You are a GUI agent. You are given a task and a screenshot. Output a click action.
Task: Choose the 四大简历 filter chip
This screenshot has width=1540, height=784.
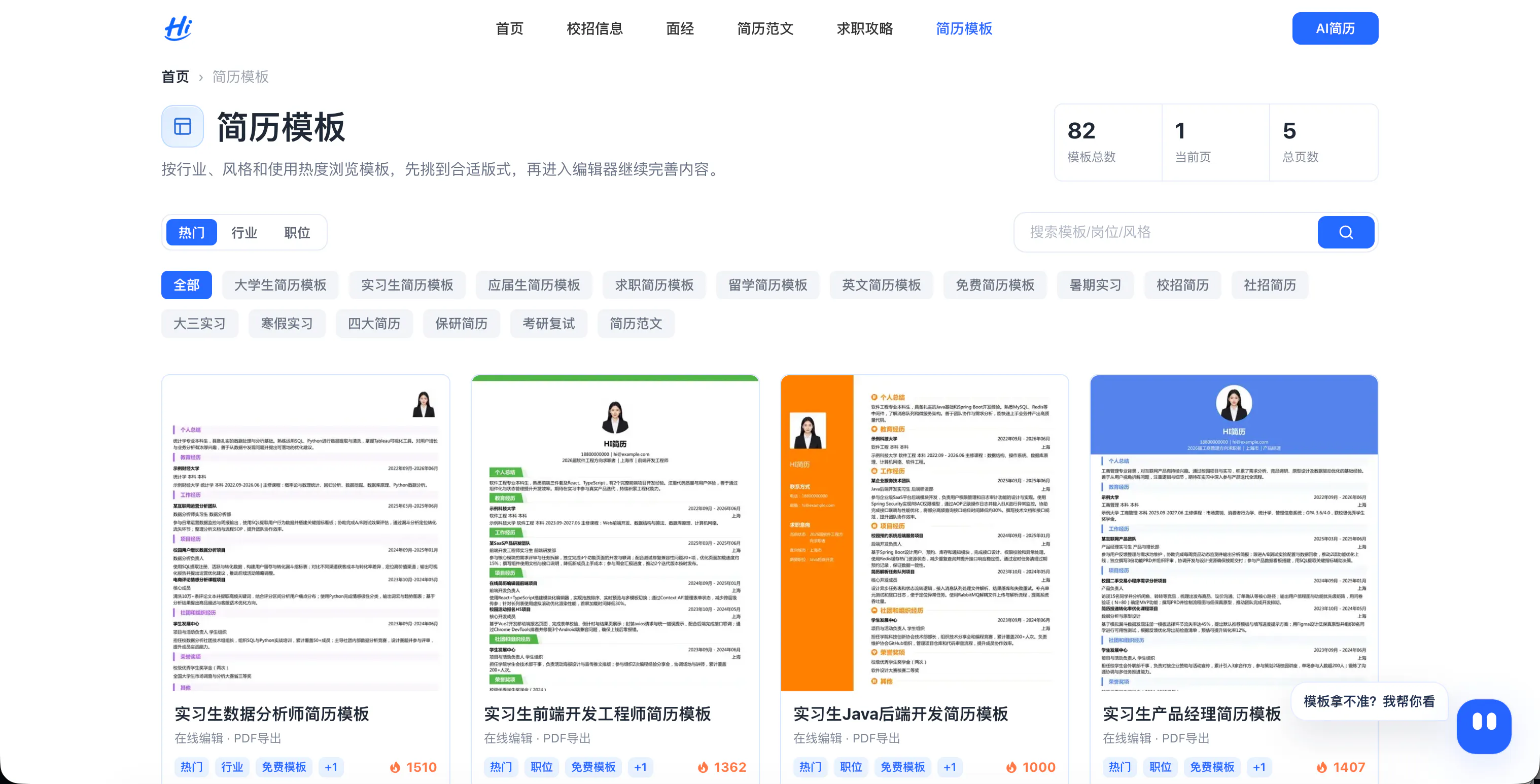pos(374,323)
